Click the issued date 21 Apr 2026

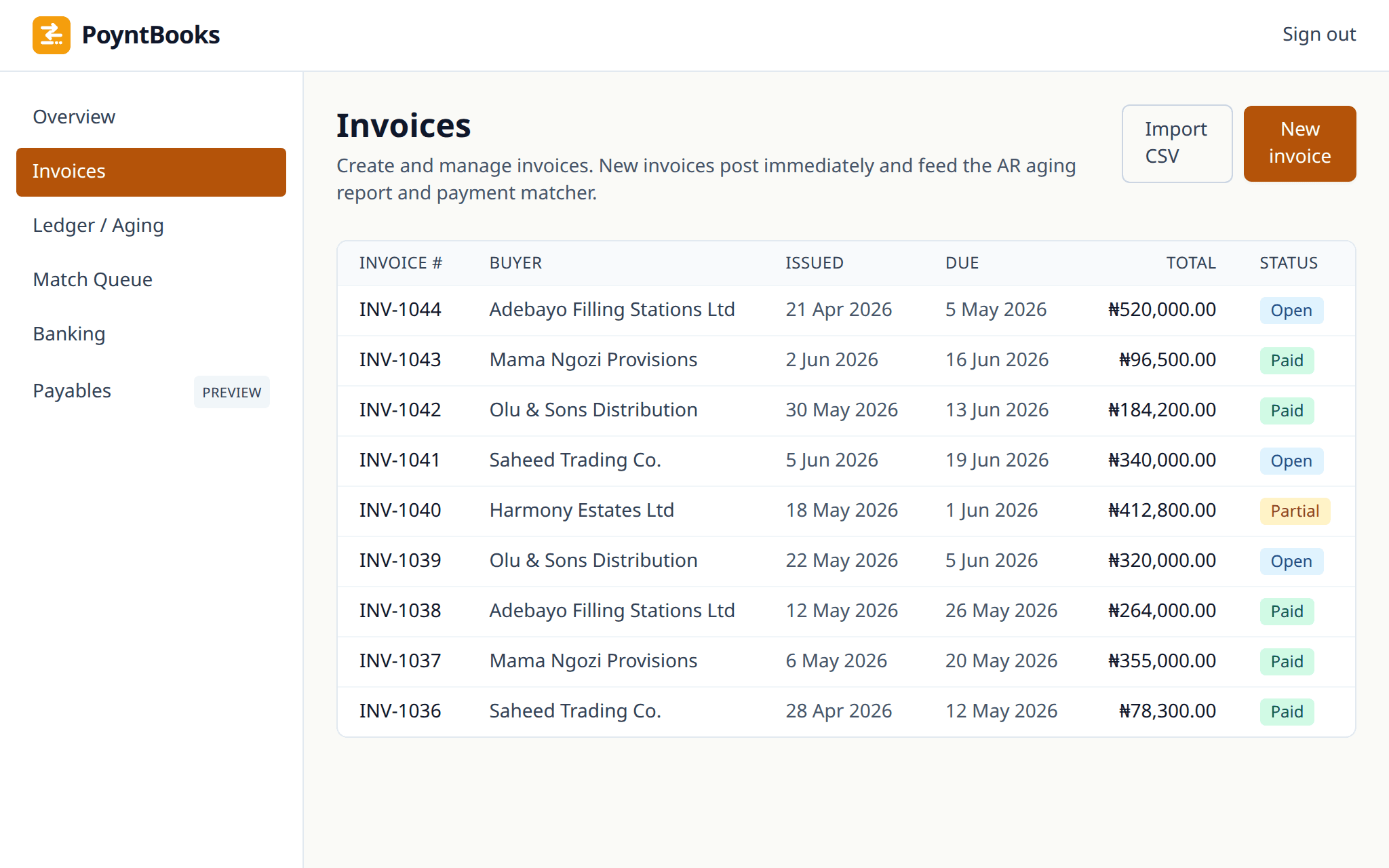[839, 310]
